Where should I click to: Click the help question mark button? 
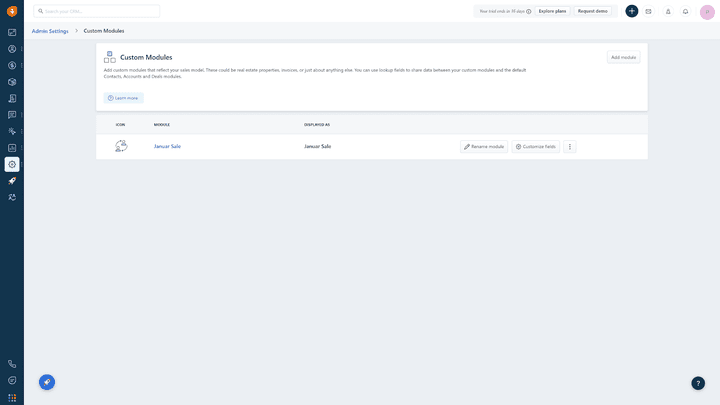point(698,383)
